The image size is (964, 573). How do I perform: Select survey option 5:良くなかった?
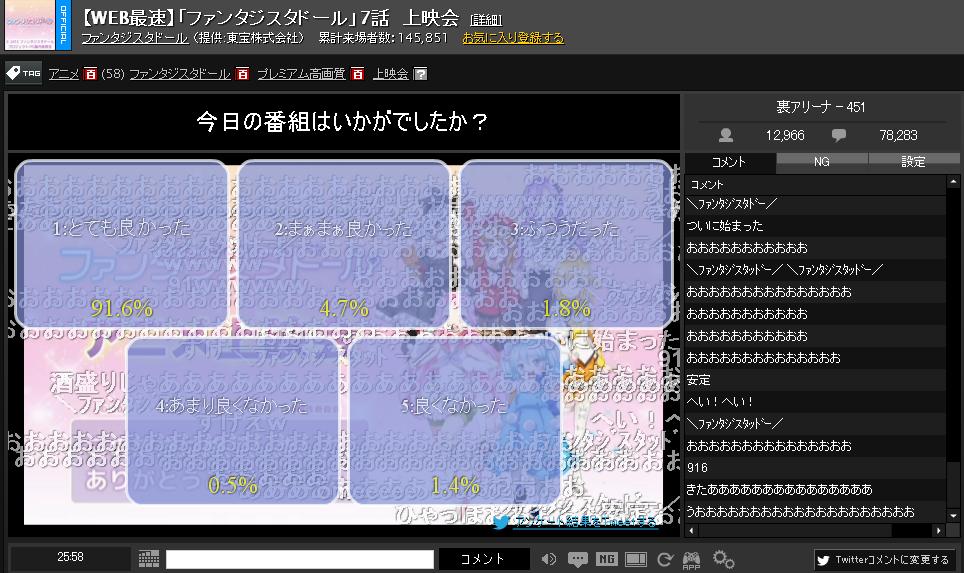tap(455, 421)
